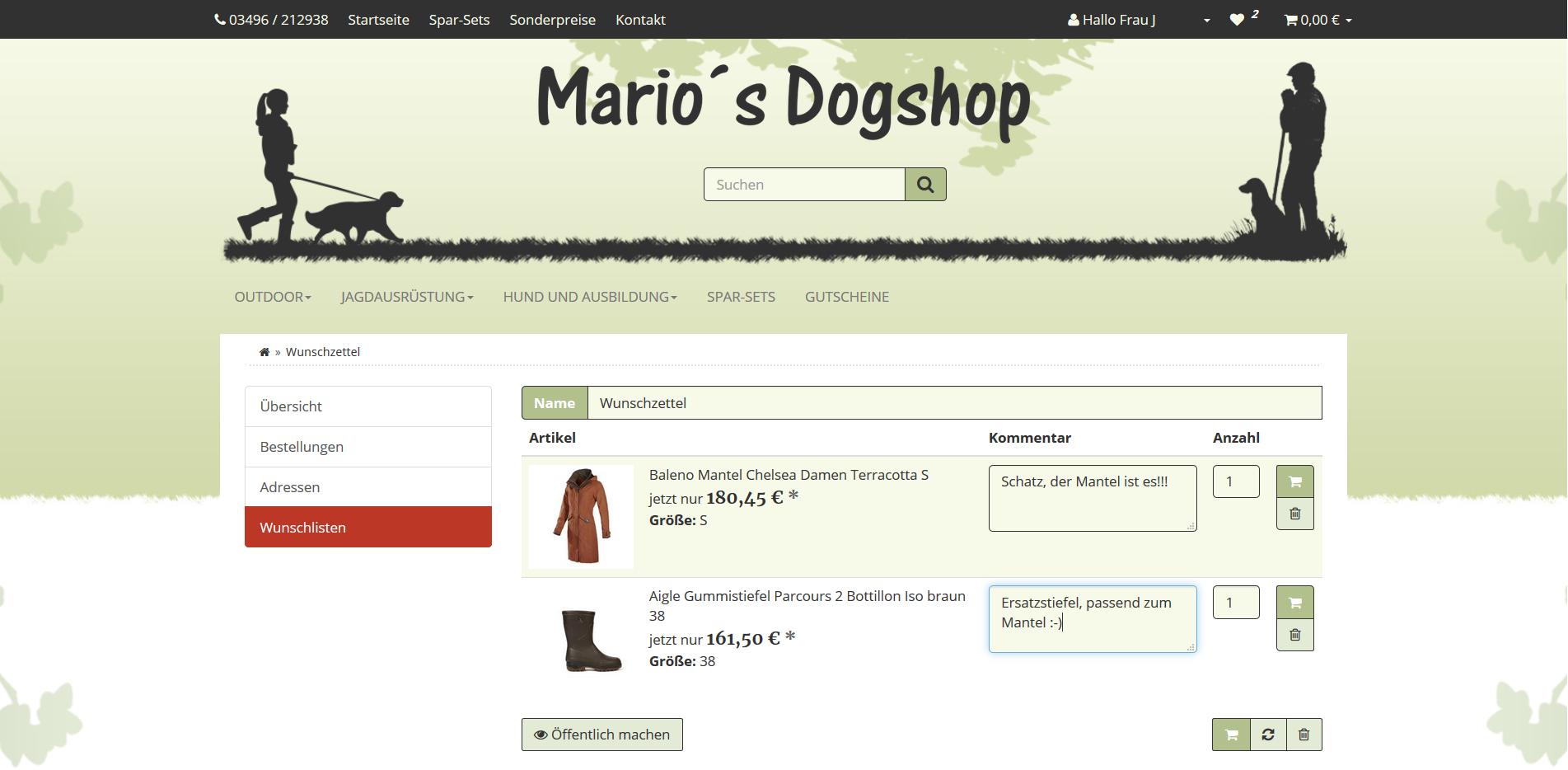Select Wunschlisten in the sidebar

[368, 528]
